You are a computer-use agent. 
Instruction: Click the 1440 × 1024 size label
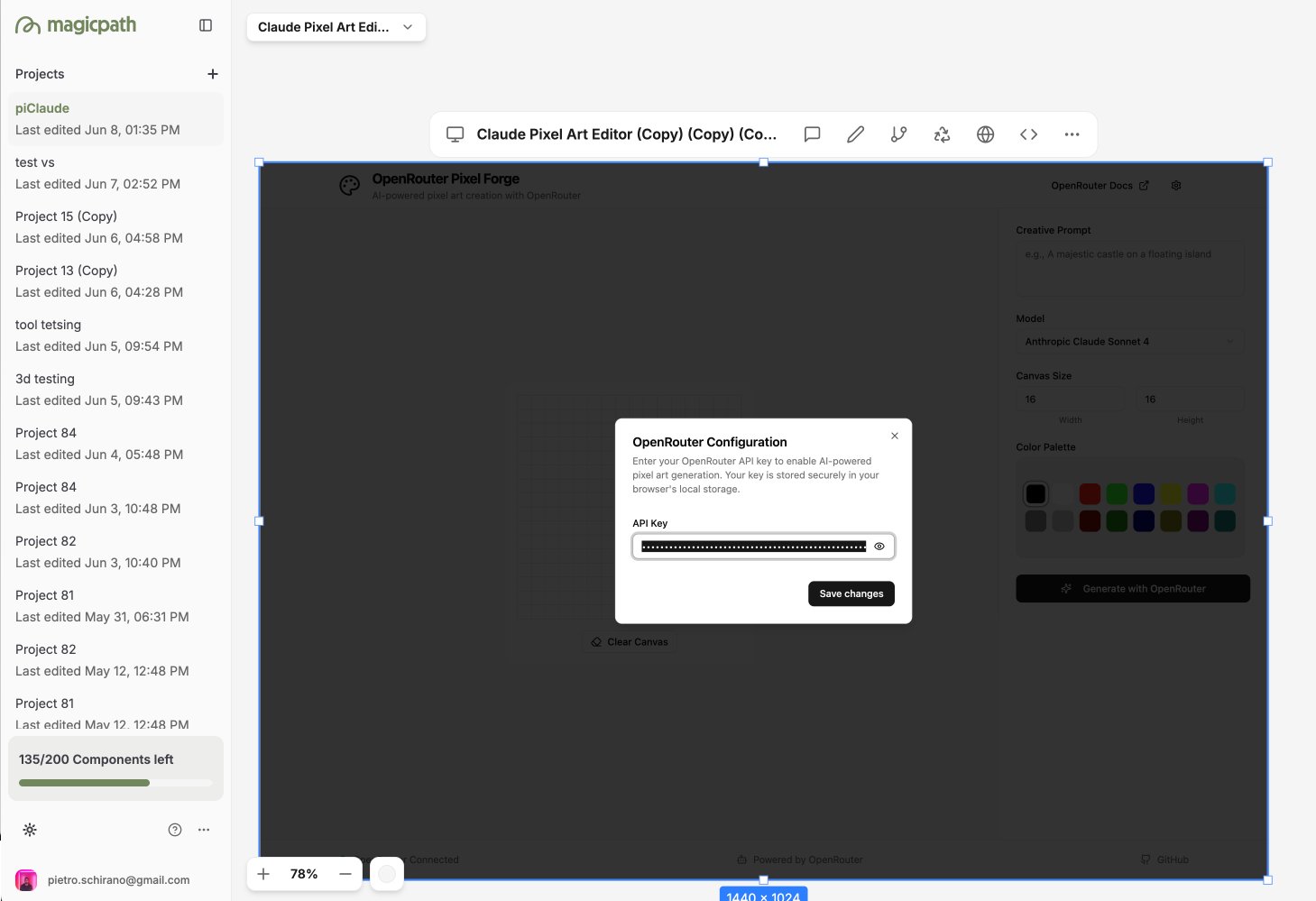point(763,895)
